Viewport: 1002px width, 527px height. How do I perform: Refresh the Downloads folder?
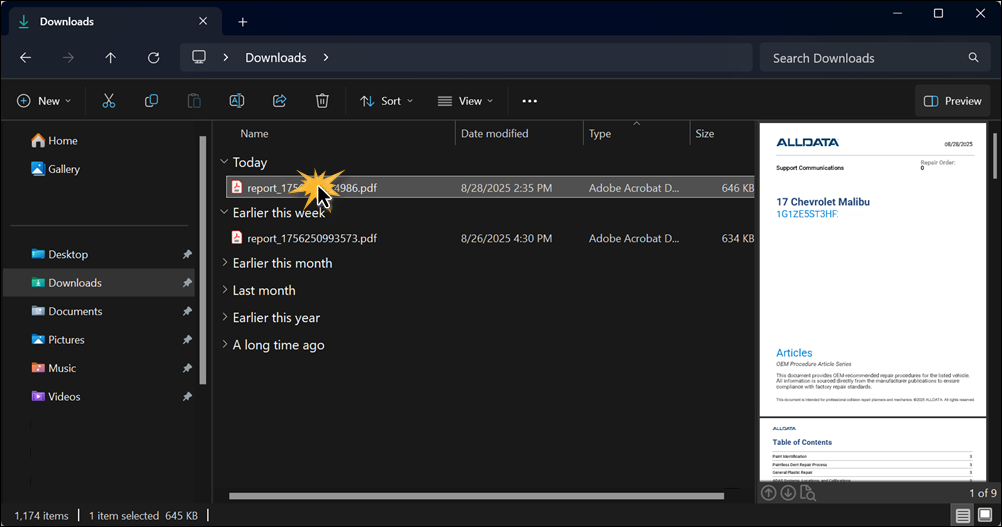click(153, 57)
